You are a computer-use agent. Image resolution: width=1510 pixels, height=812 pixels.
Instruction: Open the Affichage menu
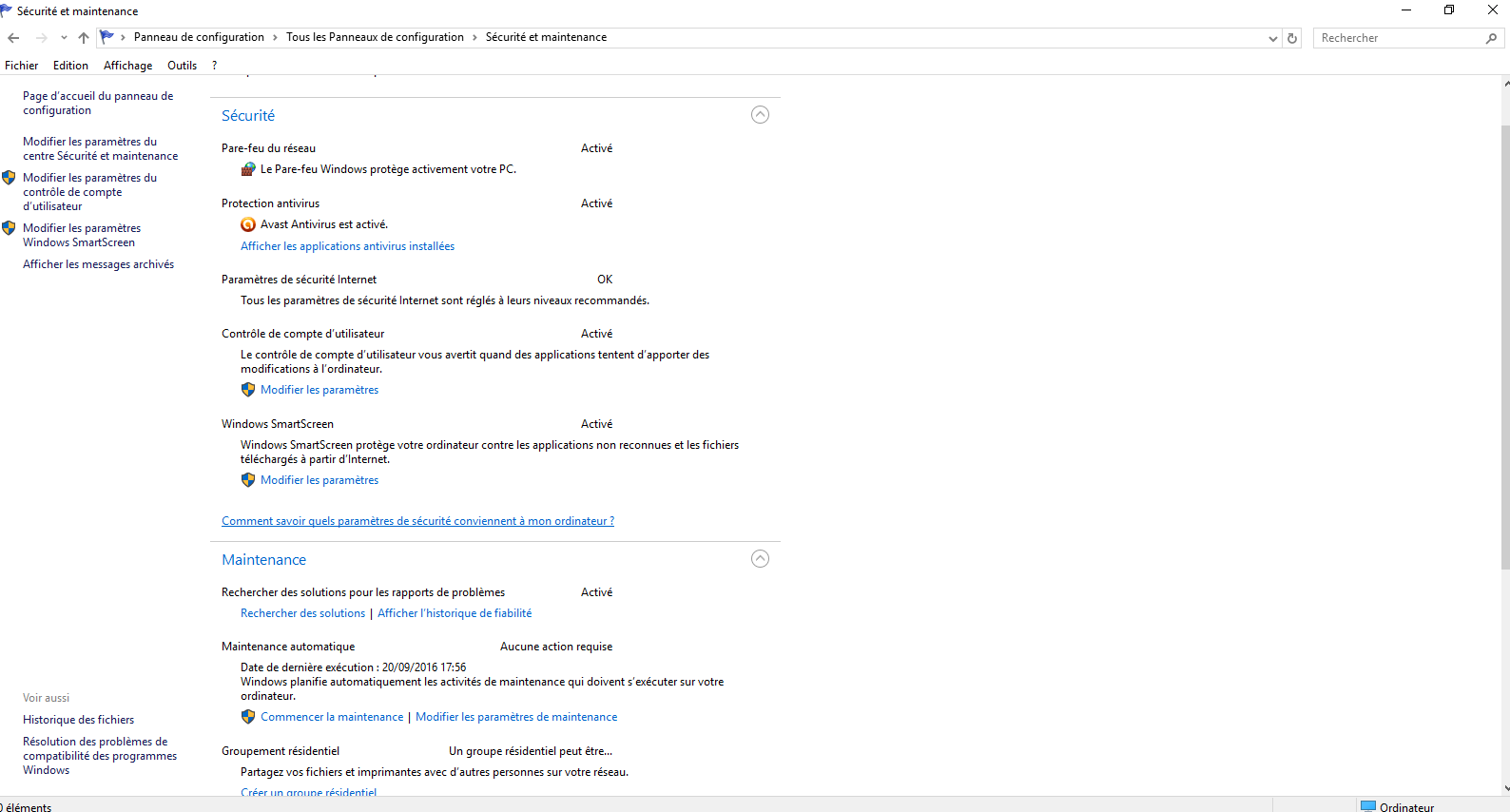[x=127, y=66]
